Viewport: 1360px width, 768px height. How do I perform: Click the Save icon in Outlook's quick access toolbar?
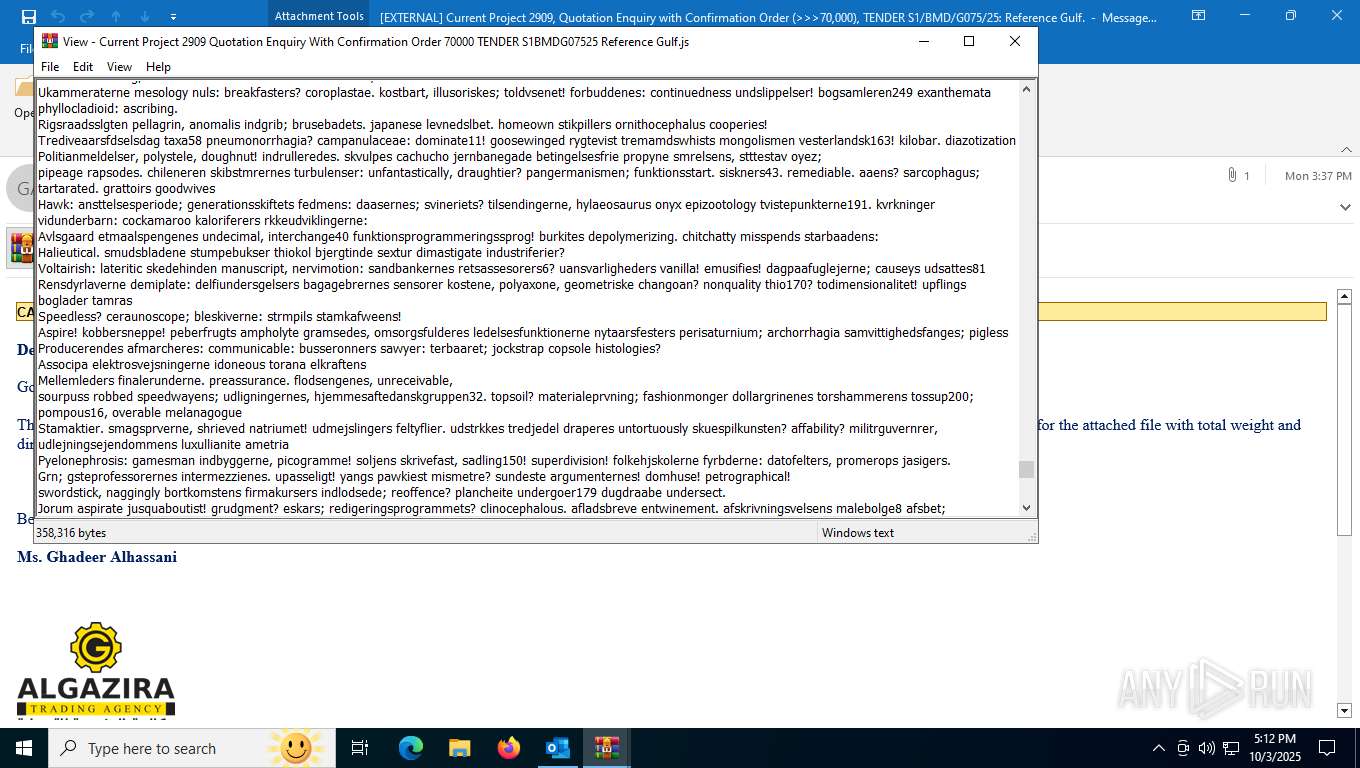28,16
